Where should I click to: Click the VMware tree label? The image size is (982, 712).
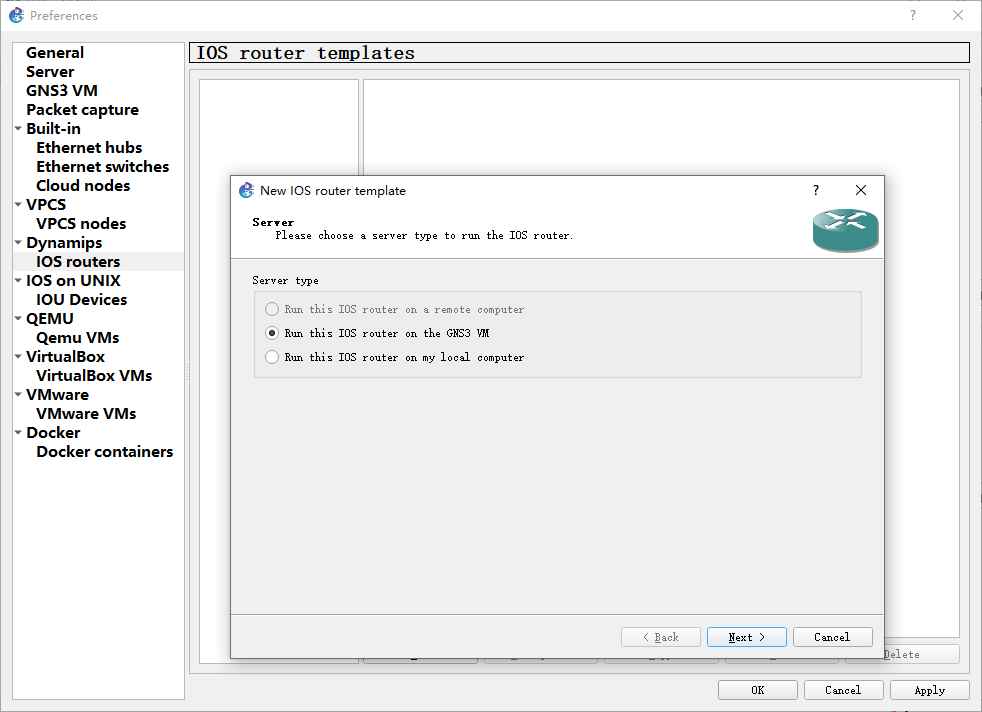(x=58, y=395)
